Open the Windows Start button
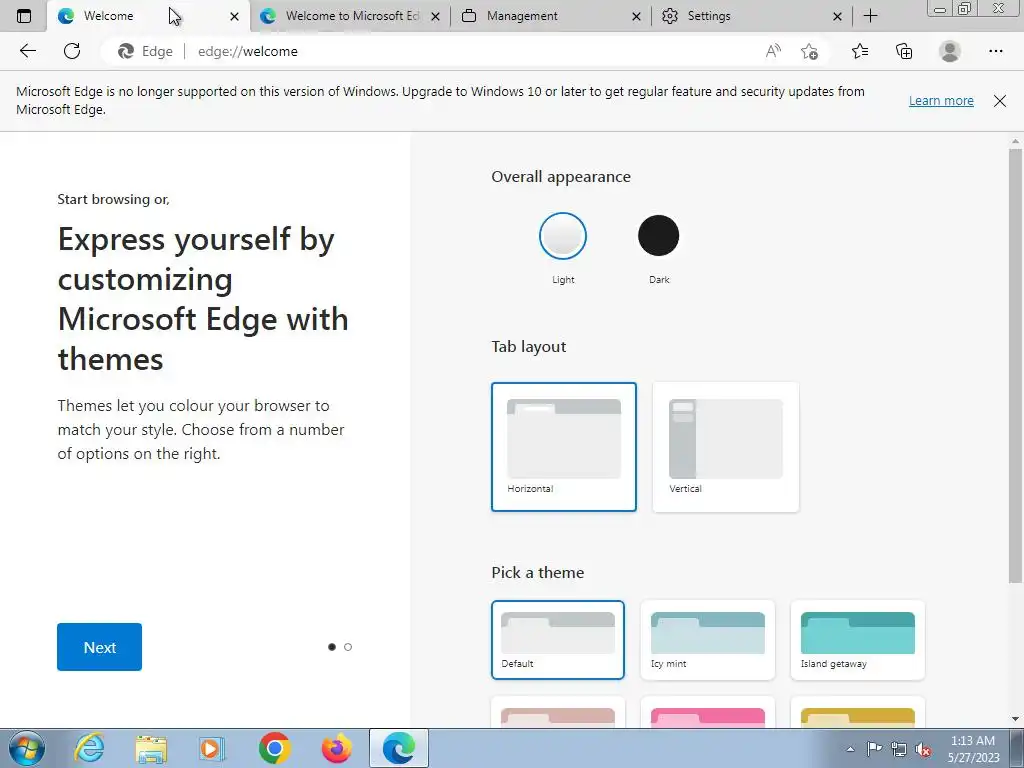 click(x=26, y=748)
